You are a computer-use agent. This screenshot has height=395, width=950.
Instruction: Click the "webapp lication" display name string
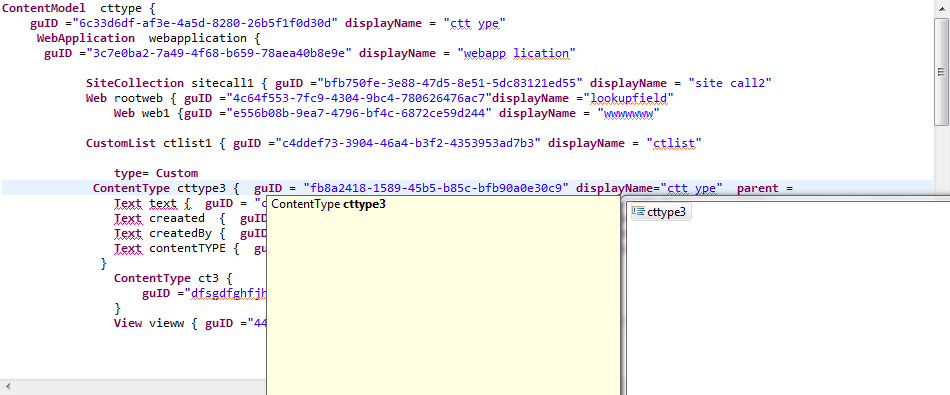coord(516,53)
